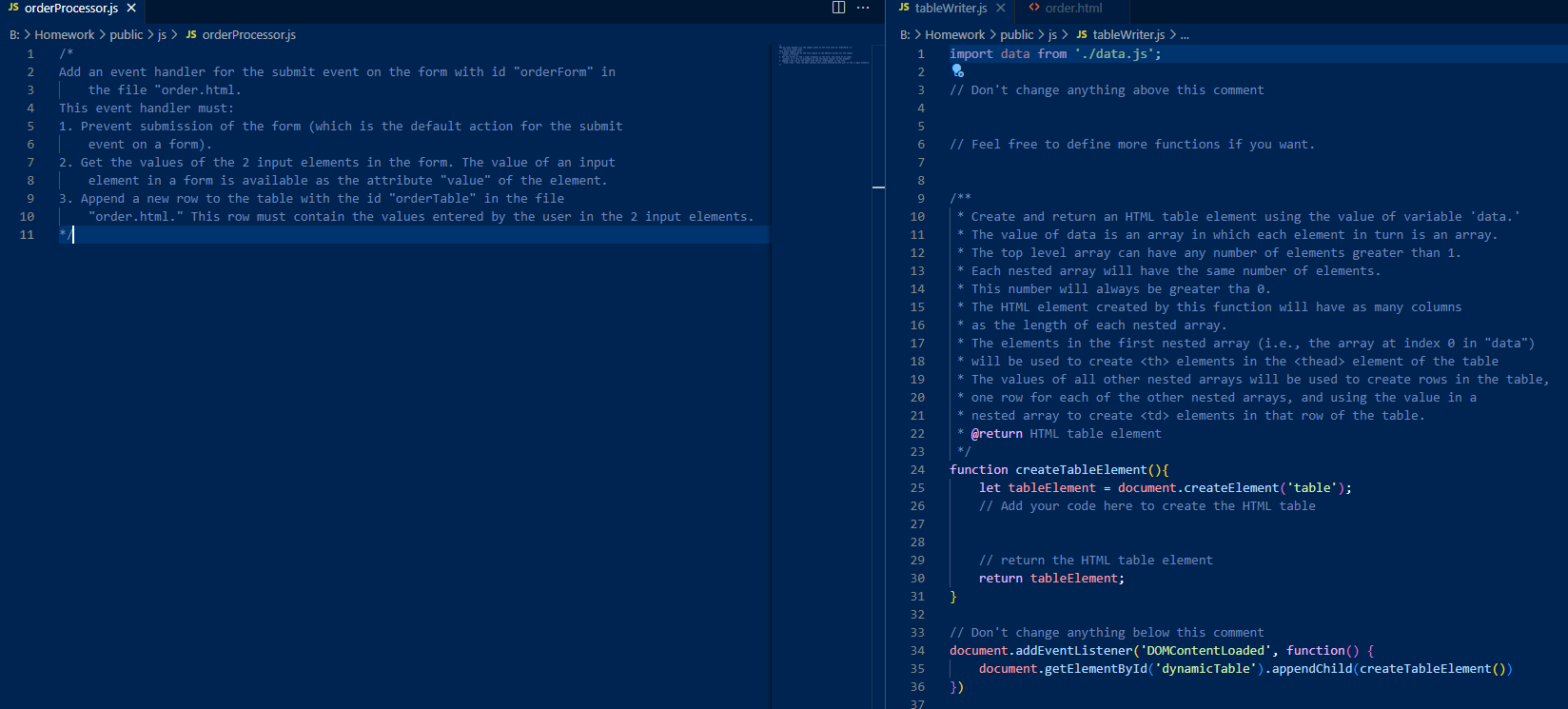Click JS file icon on orderProcessor.js tab
This screenshot has width=1568, height=709.
point(13,8)
